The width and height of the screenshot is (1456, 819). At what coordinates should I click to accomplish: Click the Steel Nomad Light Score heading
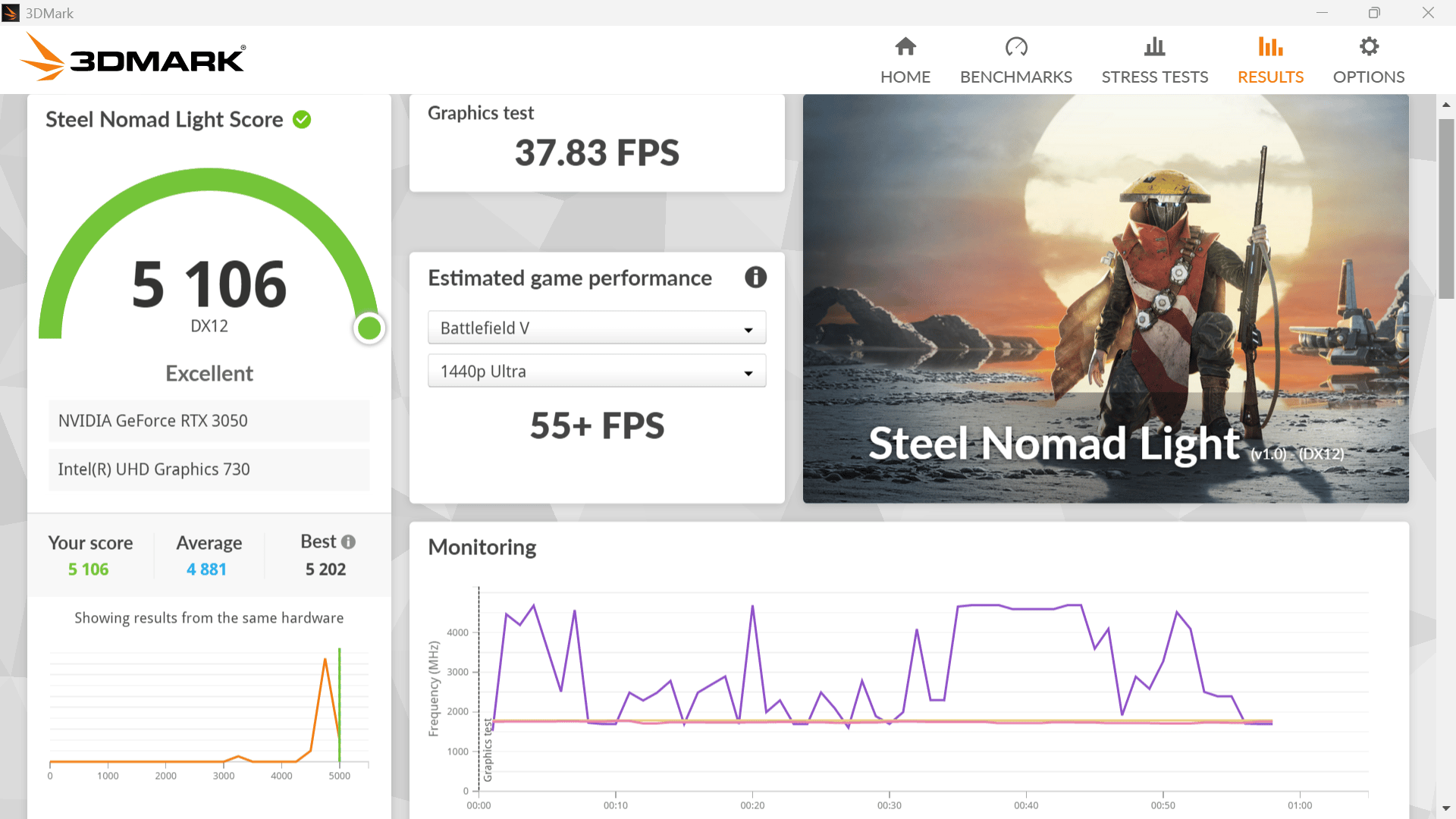pyautogui.click(x=164, y=120)
